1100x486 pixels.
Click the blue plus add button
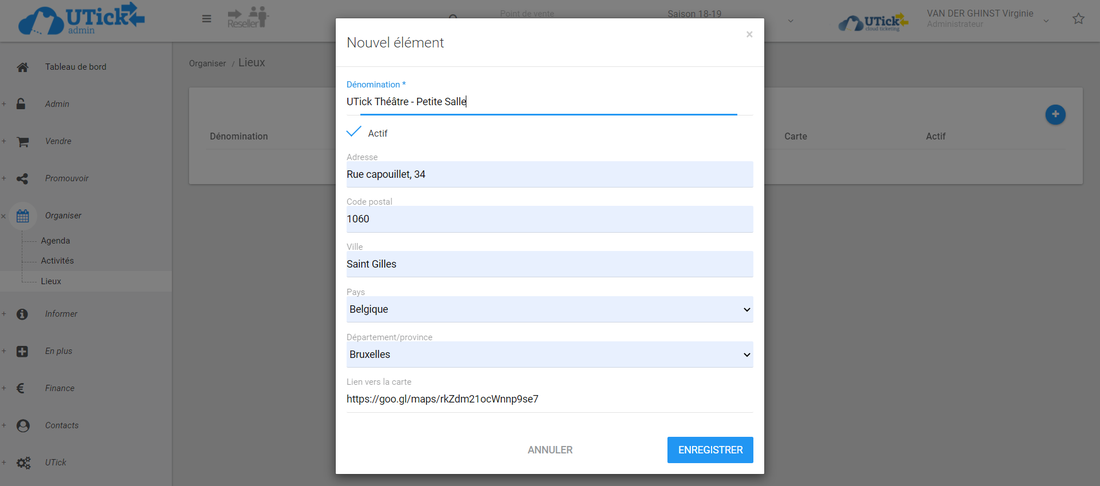pyautogui.click(x=1054, y=115)
